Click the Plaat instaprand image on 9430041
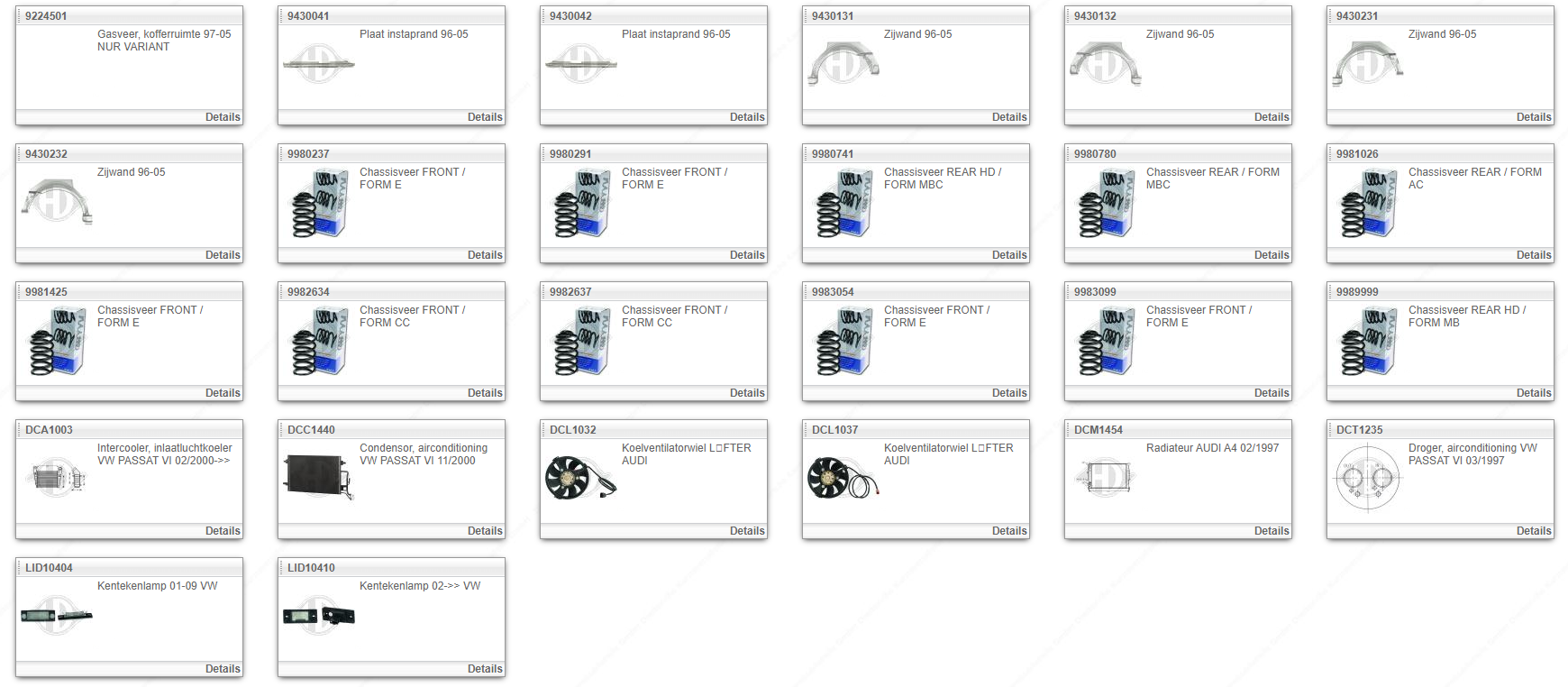The height and width of the screenshot is (687, 1568). [x=319, y=64]
